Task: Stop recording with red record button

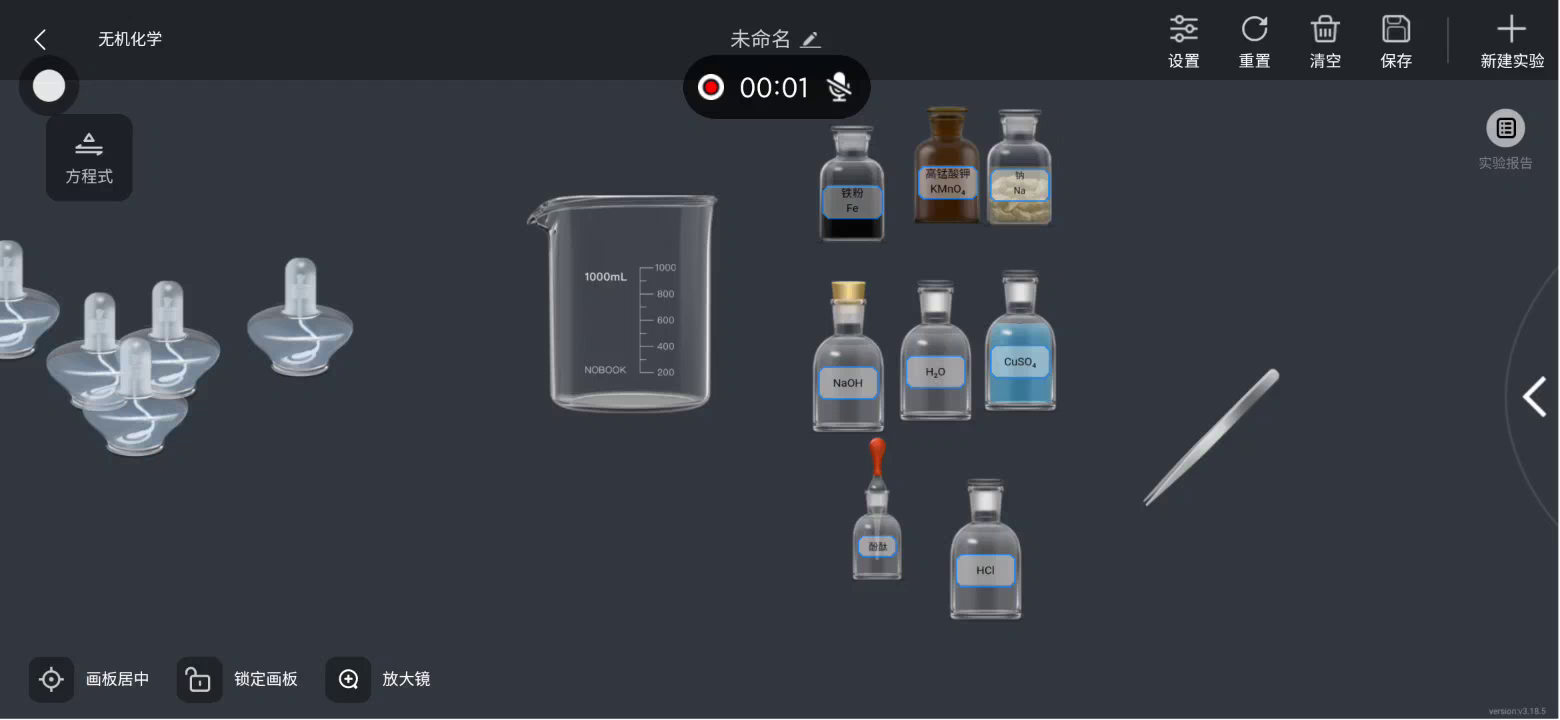Action: [711, 87]
